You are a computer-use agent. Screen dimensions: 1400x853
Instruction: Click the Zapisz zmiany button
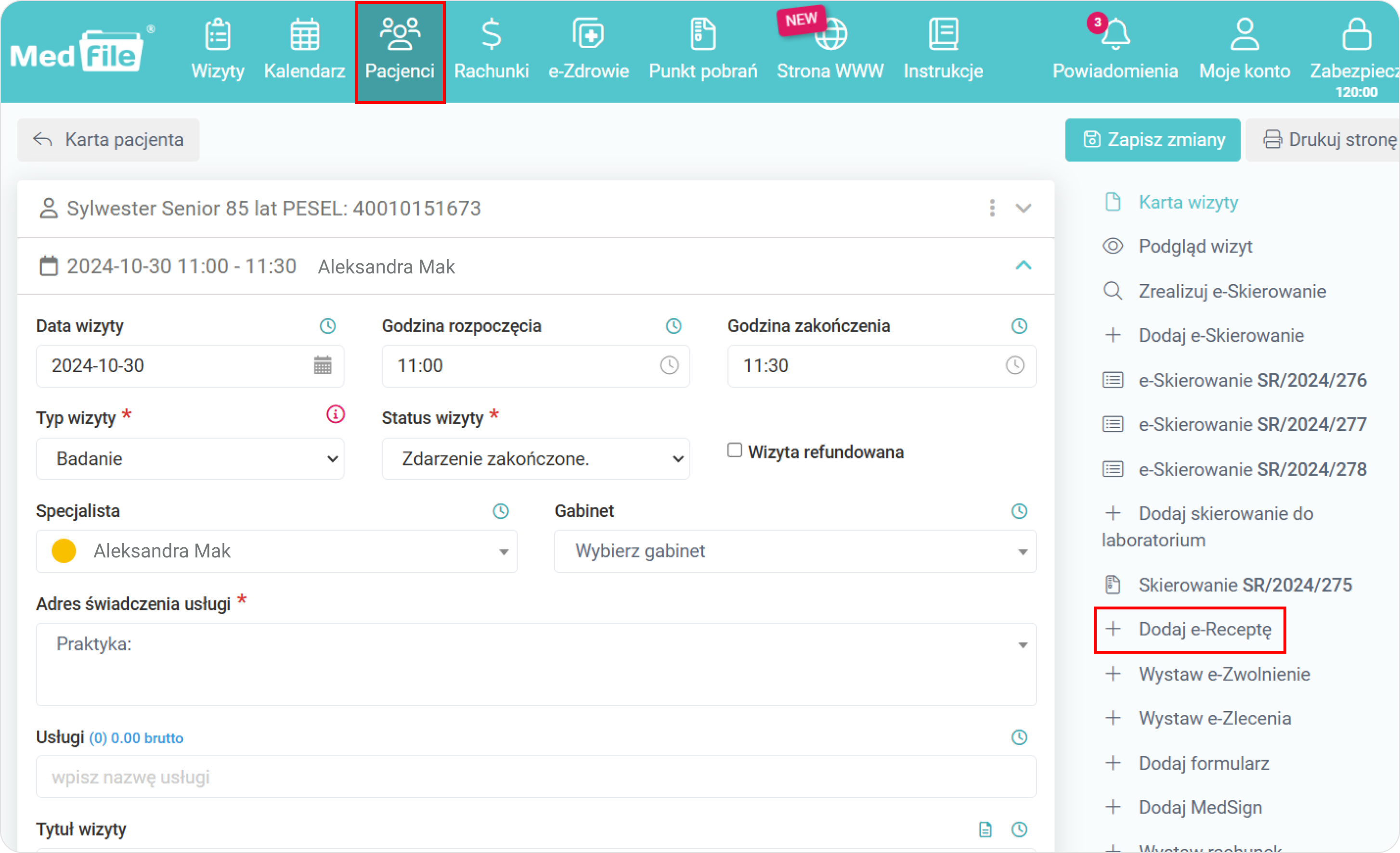1152,140
